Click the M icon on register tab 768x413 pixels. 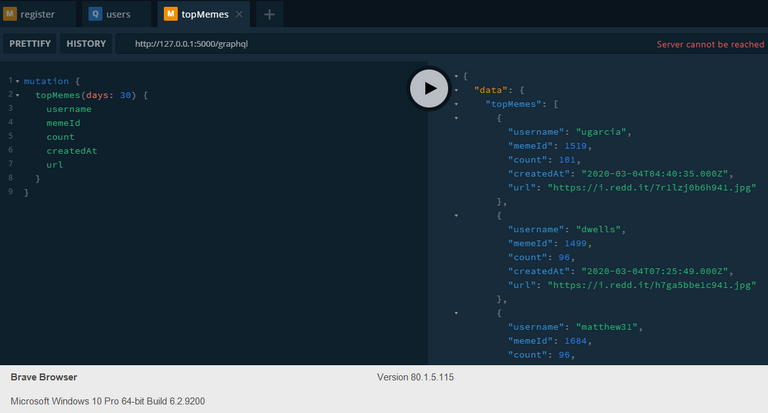(10, 14)
